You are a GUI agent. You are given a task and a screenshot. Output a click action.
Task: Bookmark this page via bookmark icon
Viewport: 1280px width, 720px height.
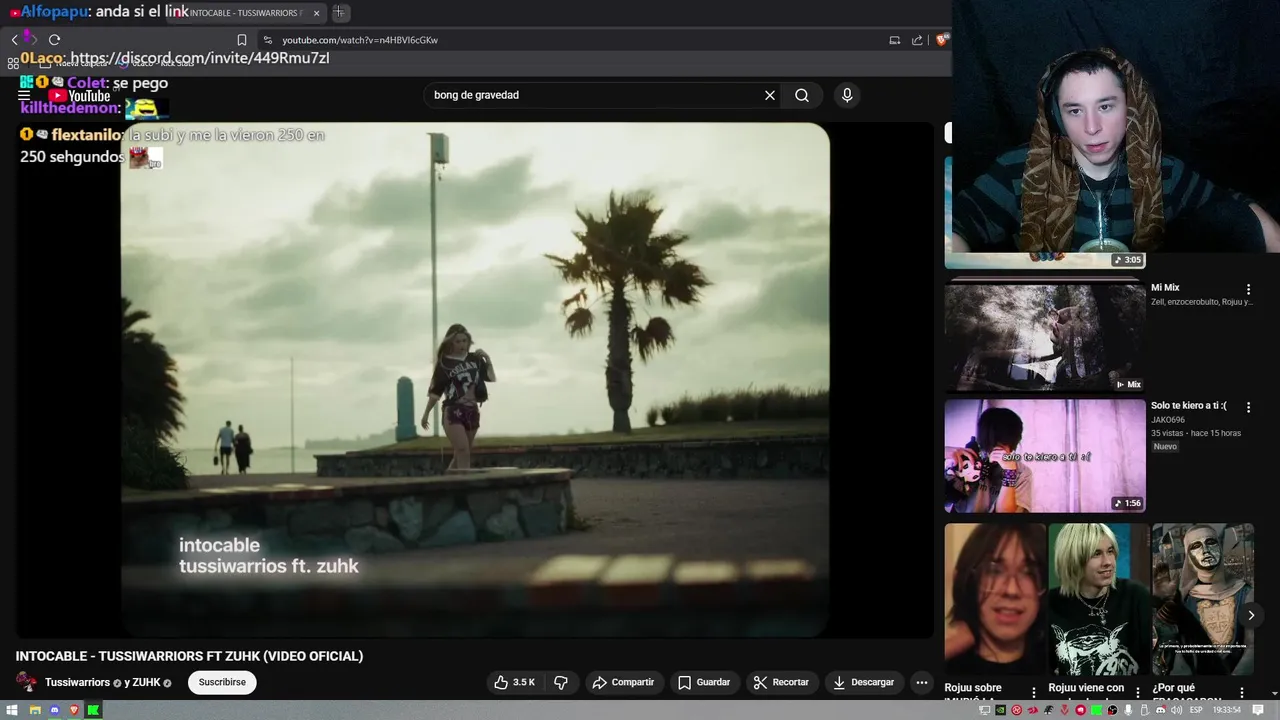pos(241,40)
